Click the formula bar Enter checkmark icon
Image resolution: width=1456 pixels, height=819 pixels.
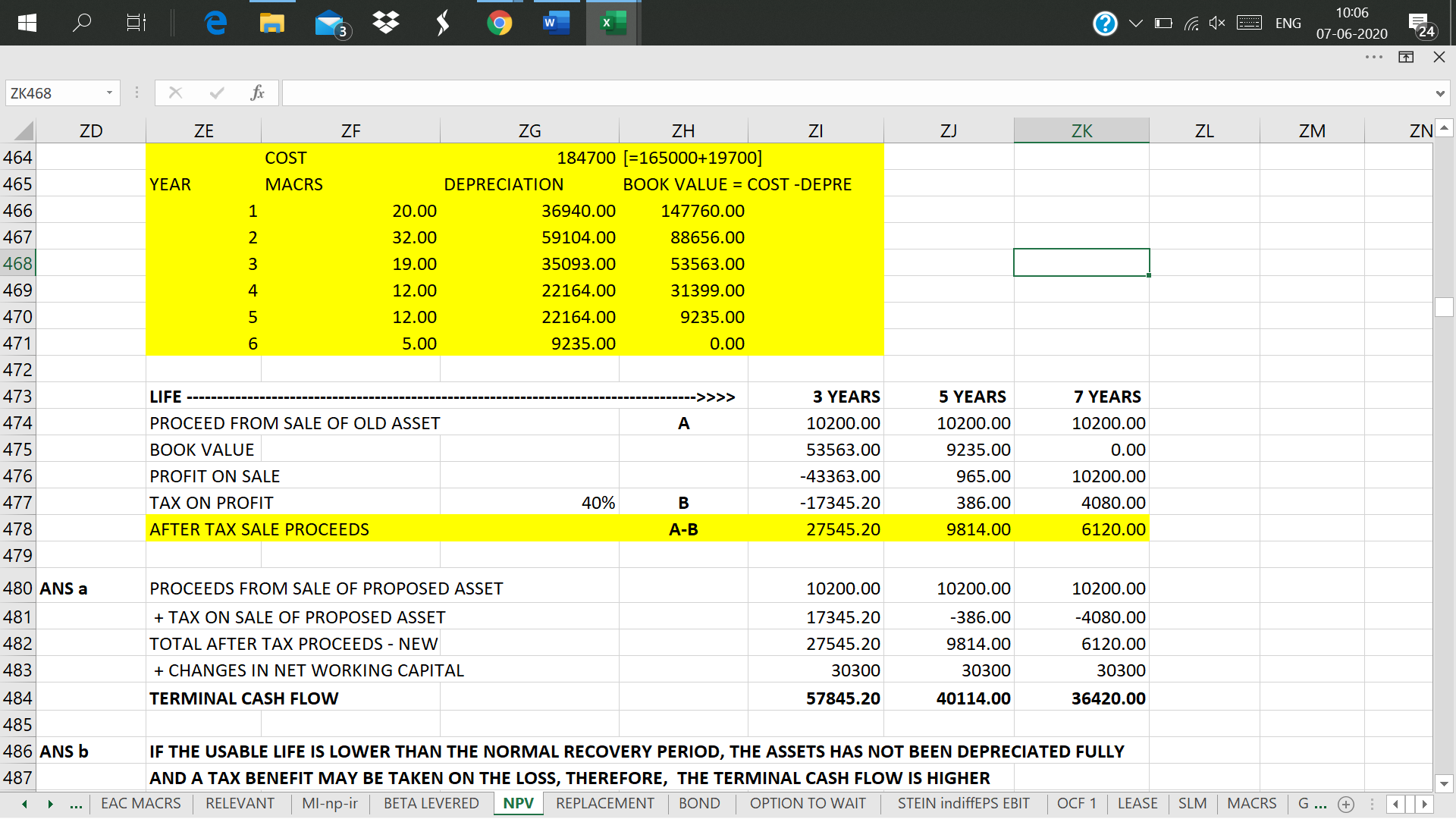(x=217, y=93)
